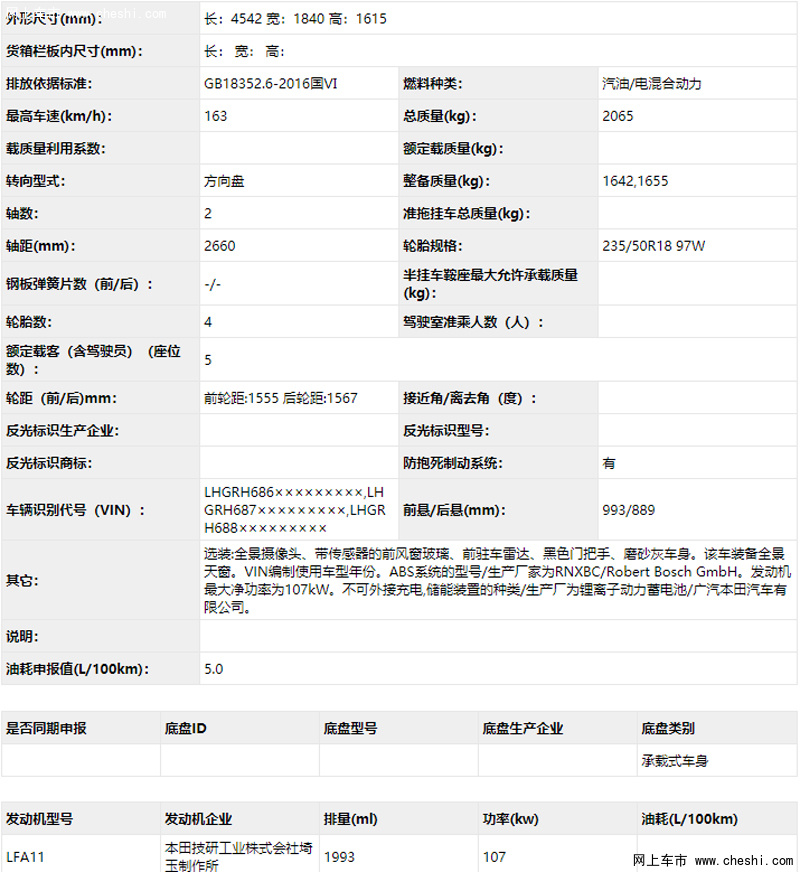Select the 燃料种类 label
Screen dimensions: 800x872
click(x=433, y=83)
